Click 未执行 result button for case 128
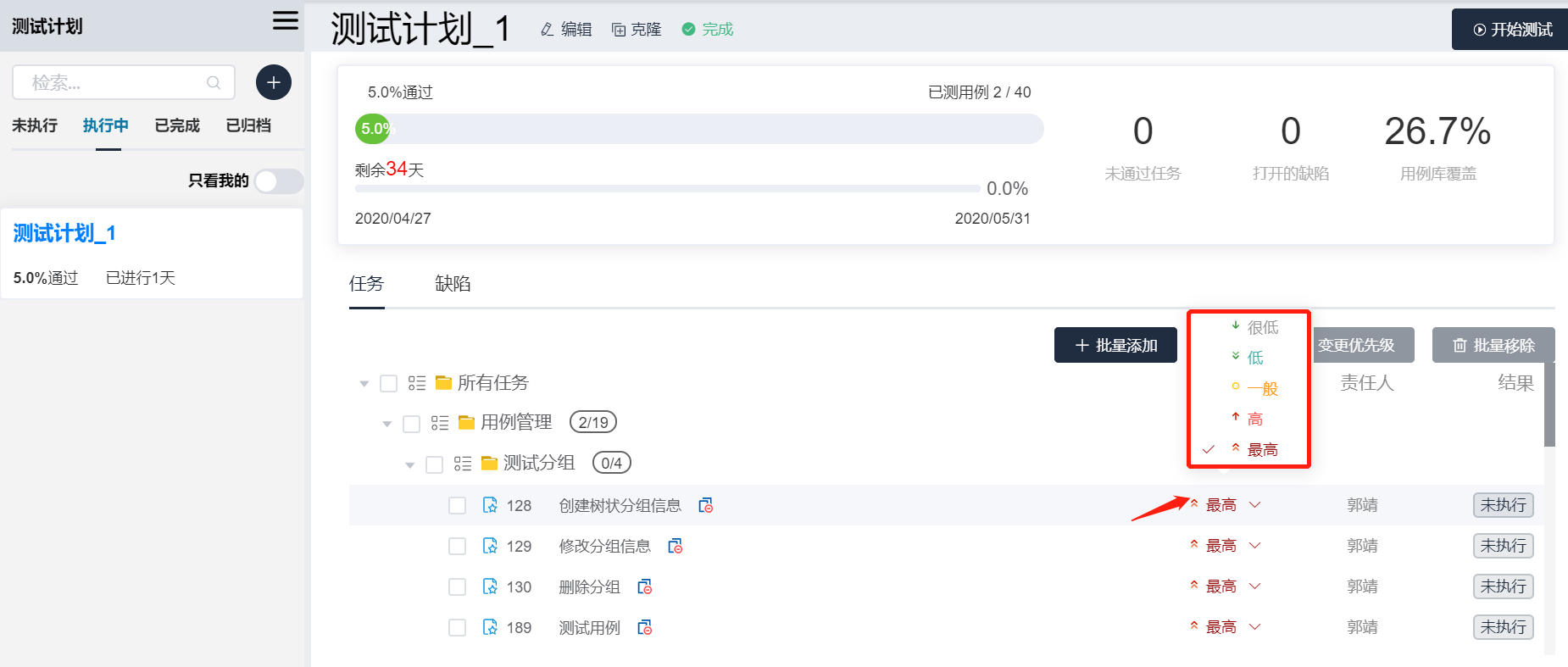Image resolution: width=1568 pixels, height=667 pixels. [1503, 505]
